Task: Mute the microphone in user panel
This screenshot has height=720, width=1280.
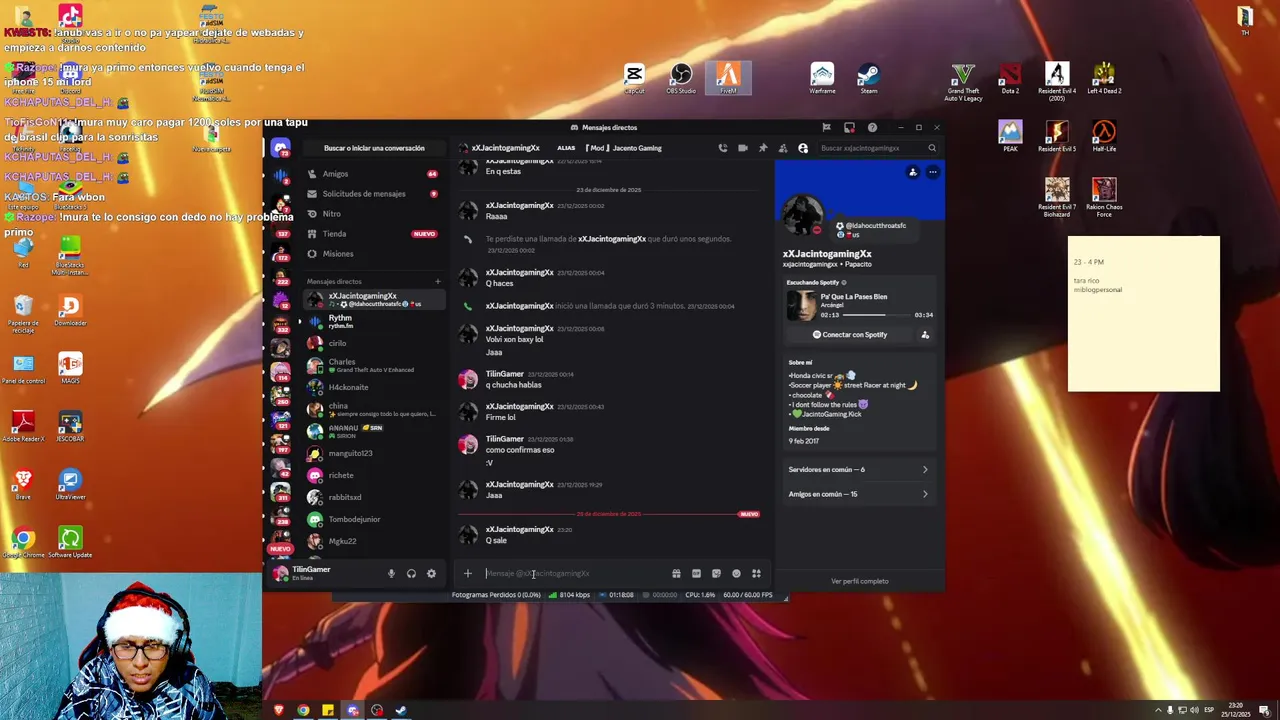Action: [391, 574]
